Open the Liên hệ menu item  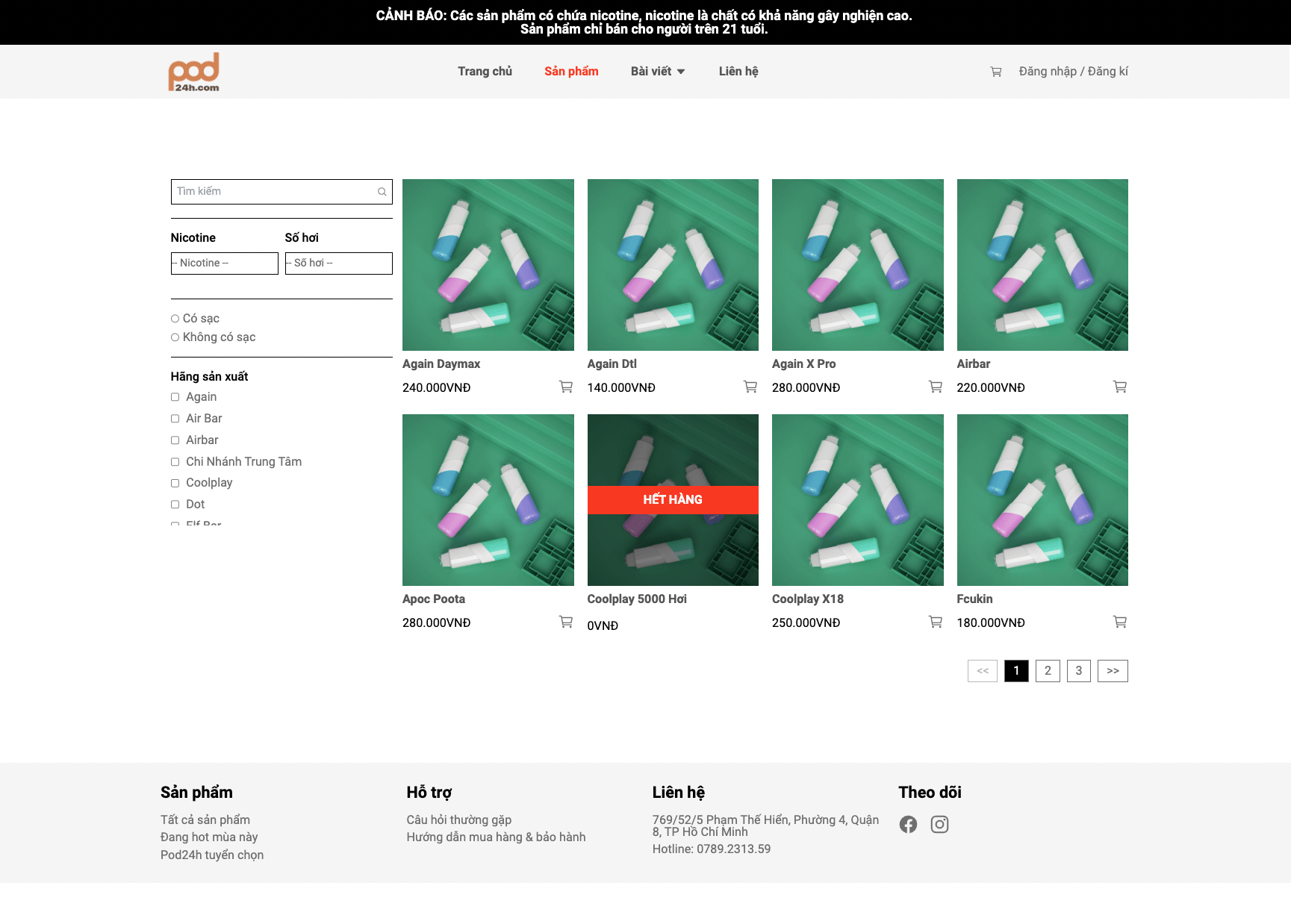click(738, 72)
